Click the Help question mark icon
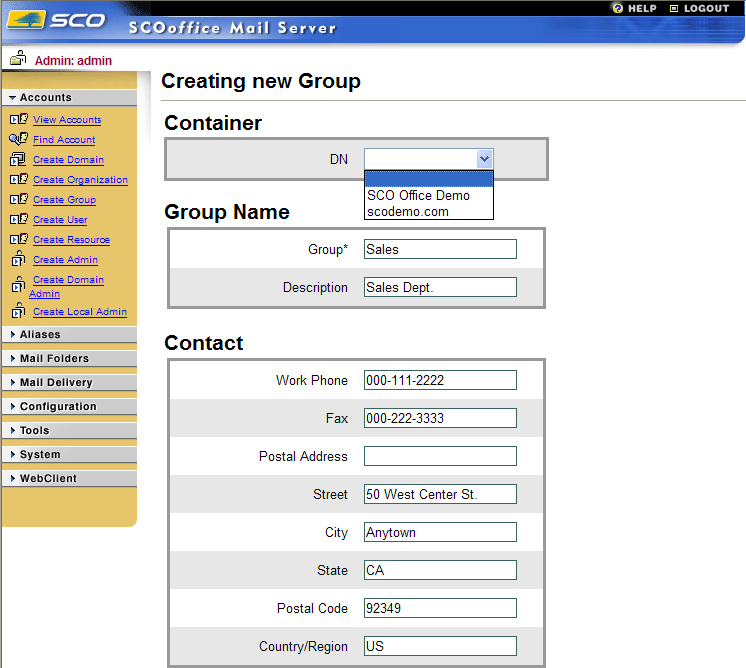Viewport: 746px width, 668px height. (618, 8)
